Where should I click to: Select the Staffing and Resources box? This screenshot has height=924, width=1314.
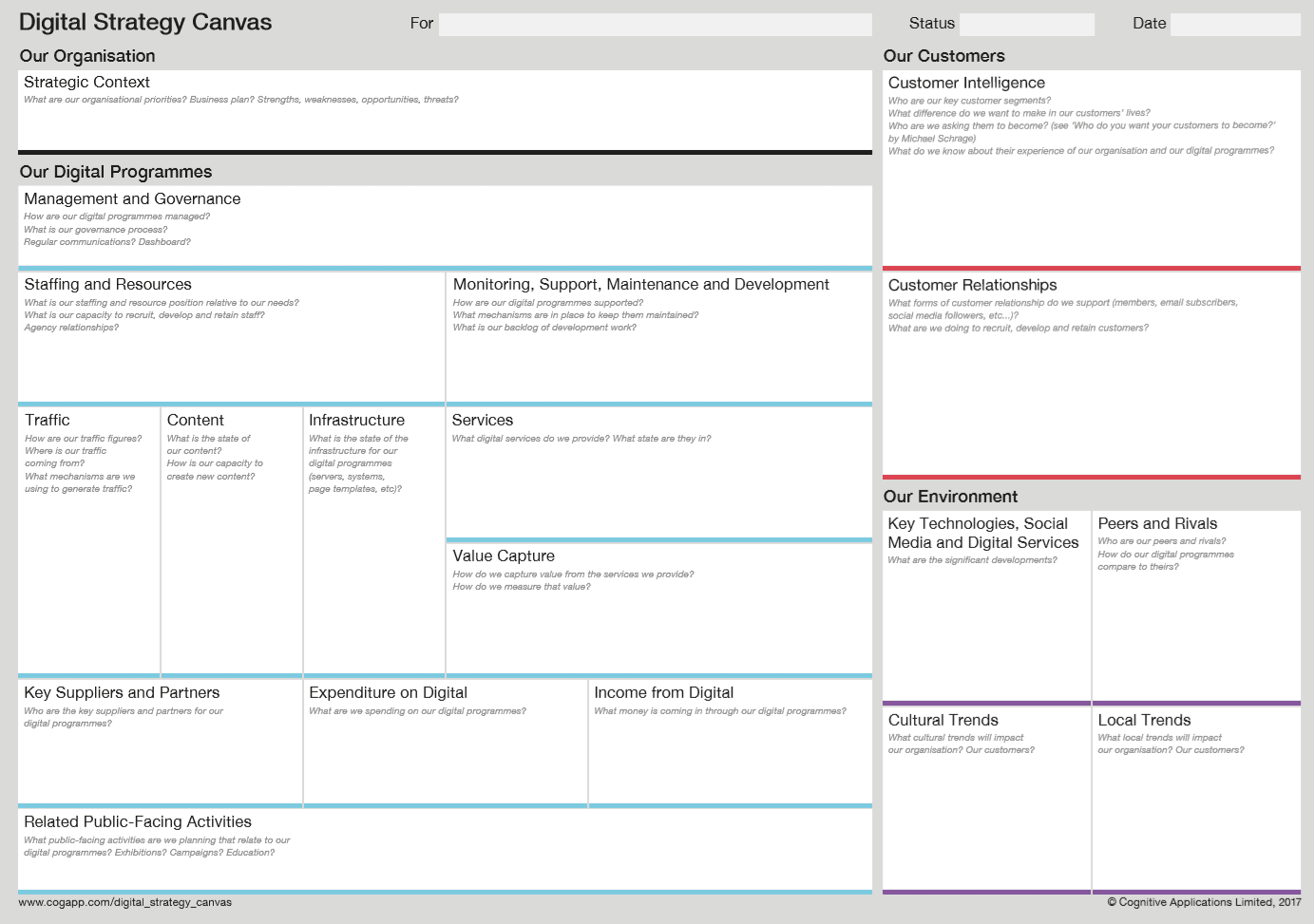click(x=231, y=337)
